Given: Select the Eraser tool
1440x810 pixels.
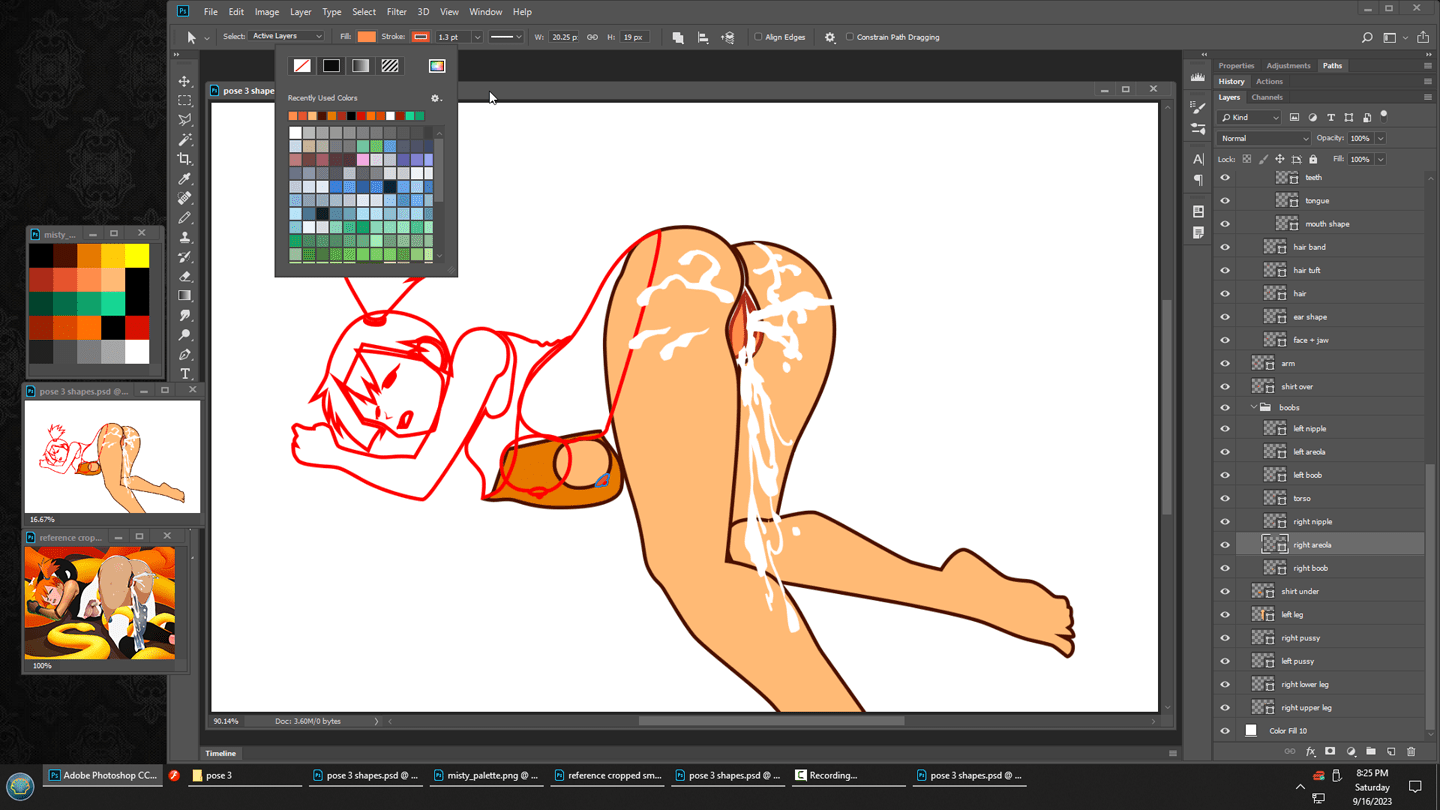Looking at the screenshot, I should pyautogui.click(x=185, y=276).
